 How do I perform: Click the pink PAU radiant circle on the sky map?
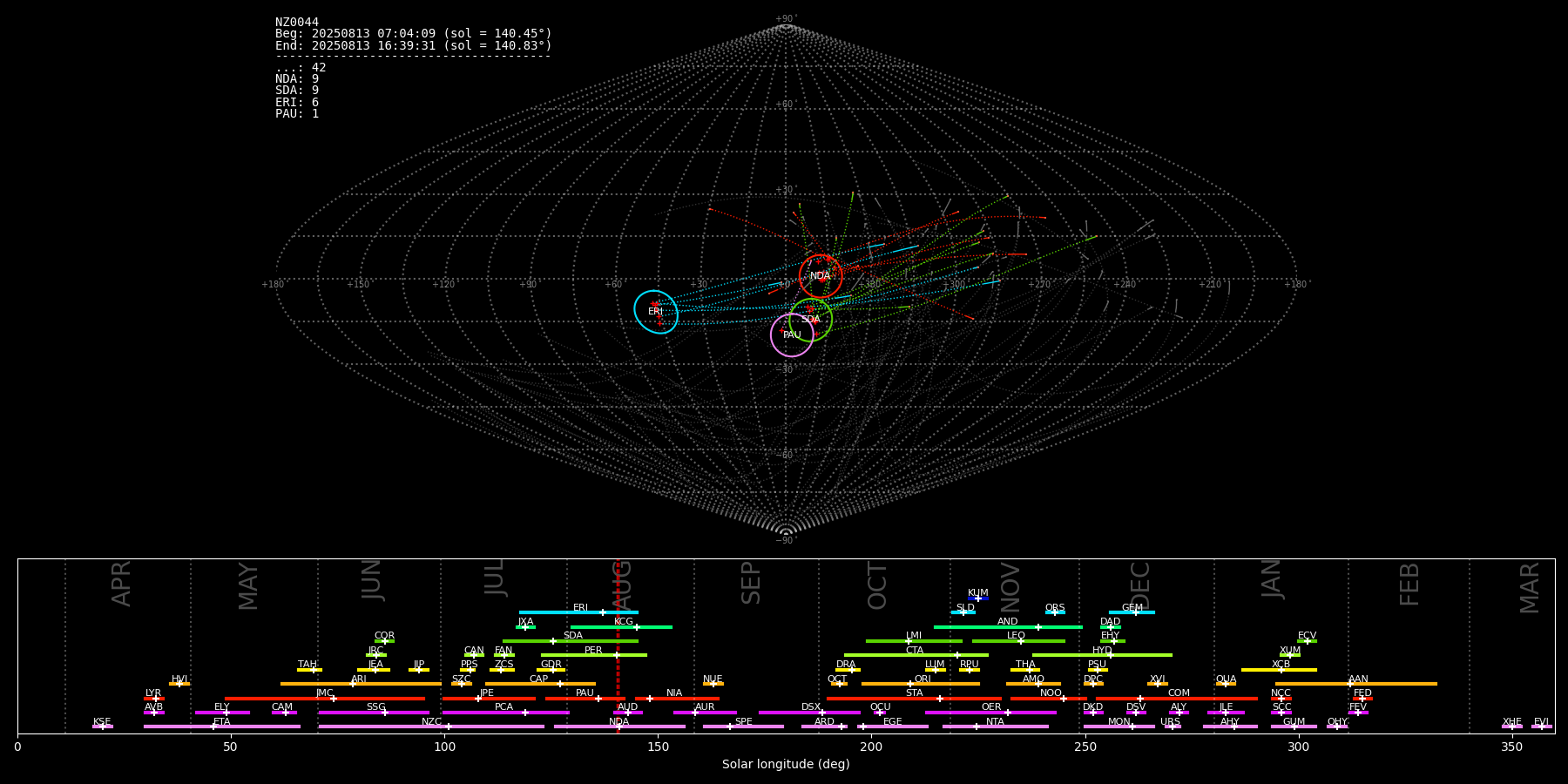click(792, 335)
